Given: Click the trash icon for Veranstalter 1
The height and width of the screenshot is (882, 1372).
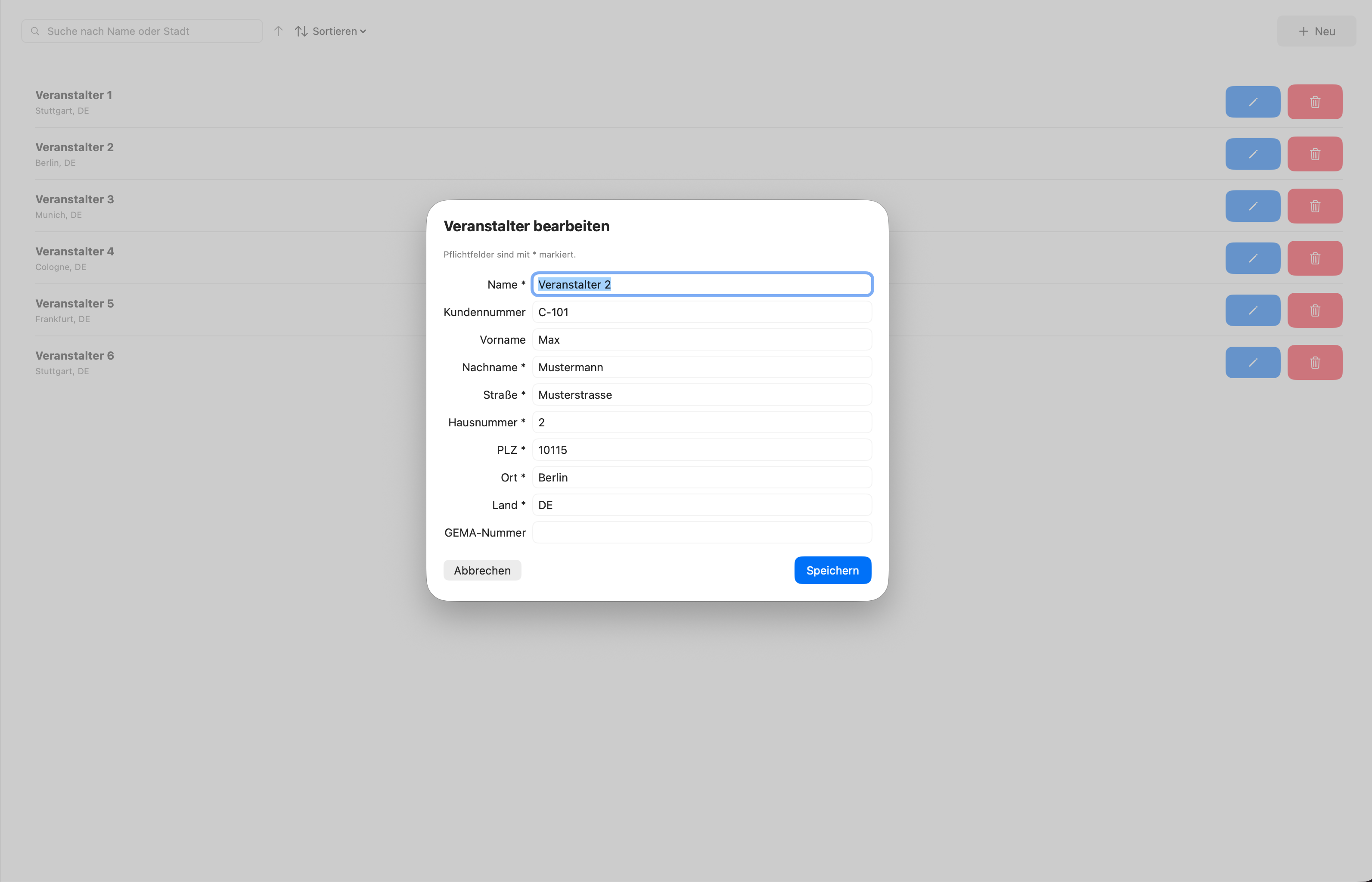Looking at the screenshot, I should (1315, 102).
